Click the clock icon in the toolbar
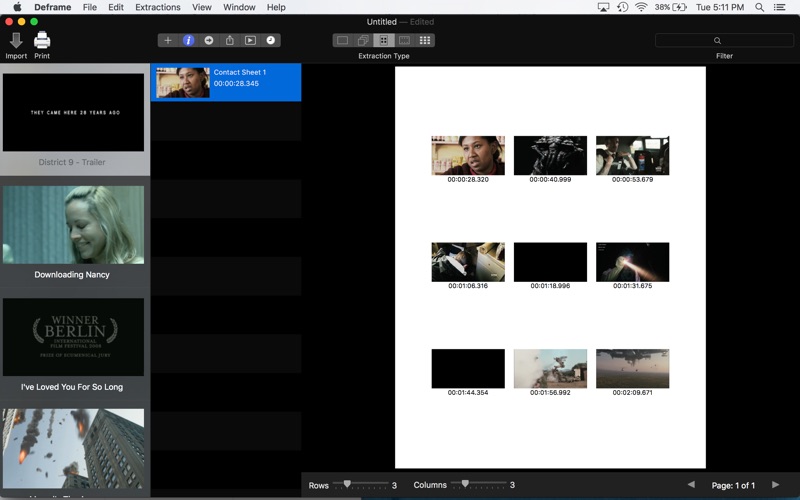This screenshot has width=800, height=500. click(x=270, y=41)
